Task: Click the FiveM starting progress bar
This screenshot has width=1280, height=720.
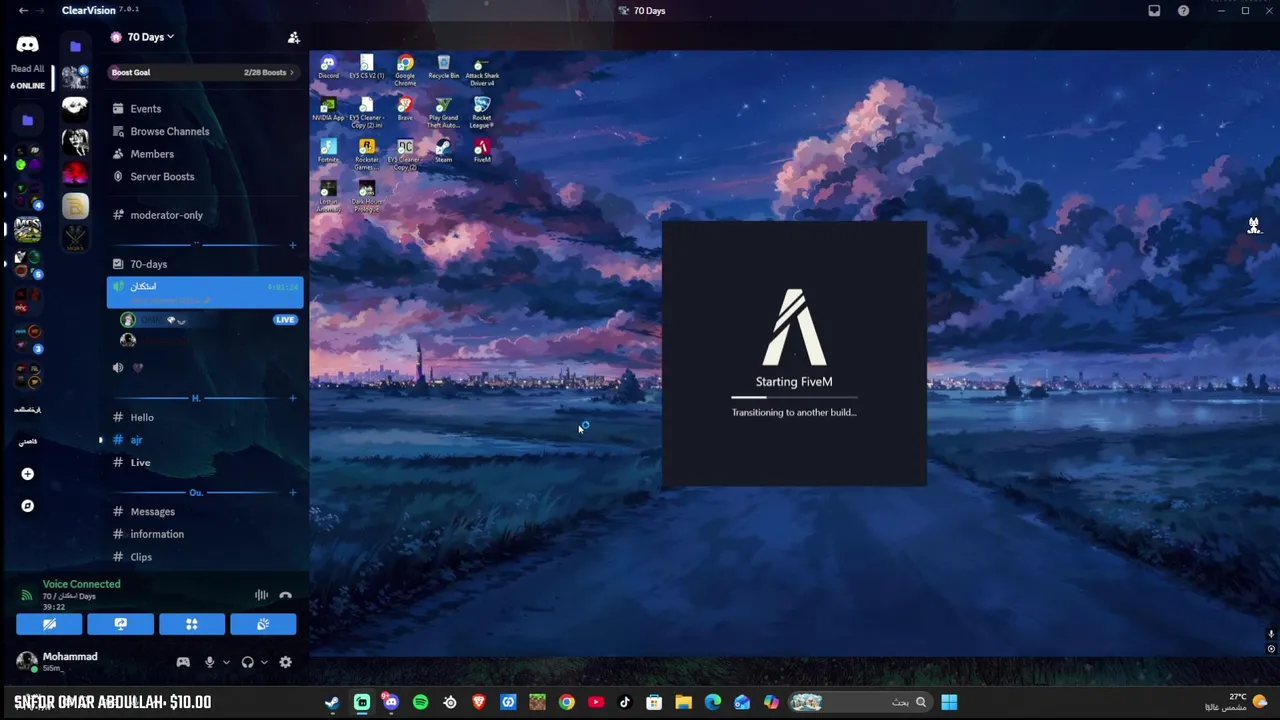Action: click(794, 398)
